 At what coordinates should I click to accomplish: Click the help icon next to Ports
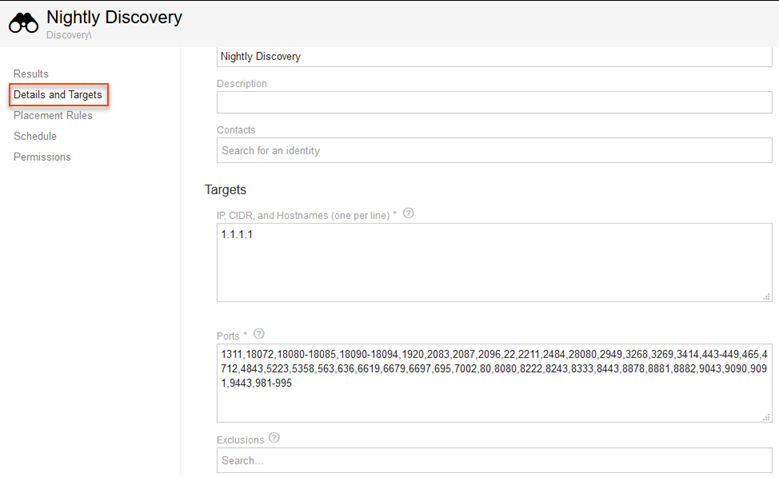pyautogui.click(x=260, y=334)
